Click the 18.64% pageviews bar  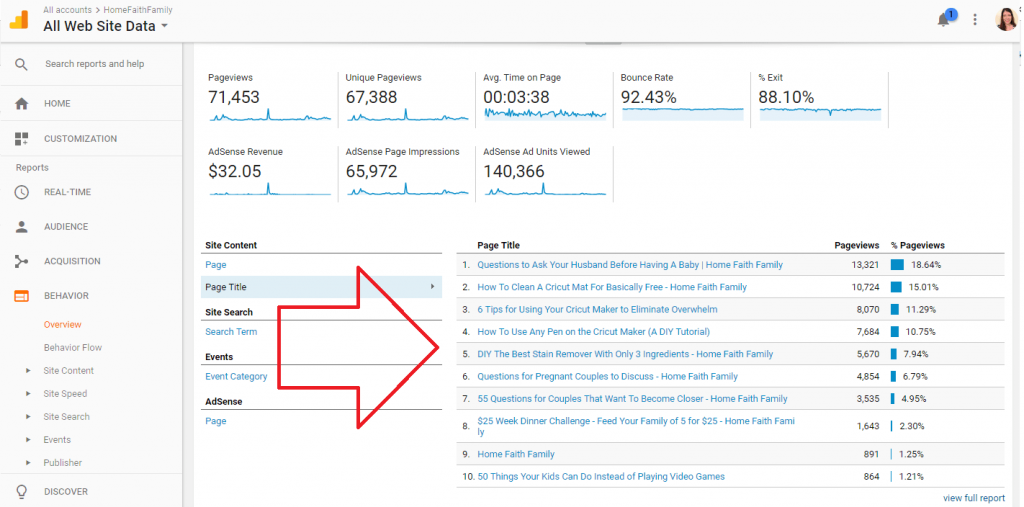[897, 265]
